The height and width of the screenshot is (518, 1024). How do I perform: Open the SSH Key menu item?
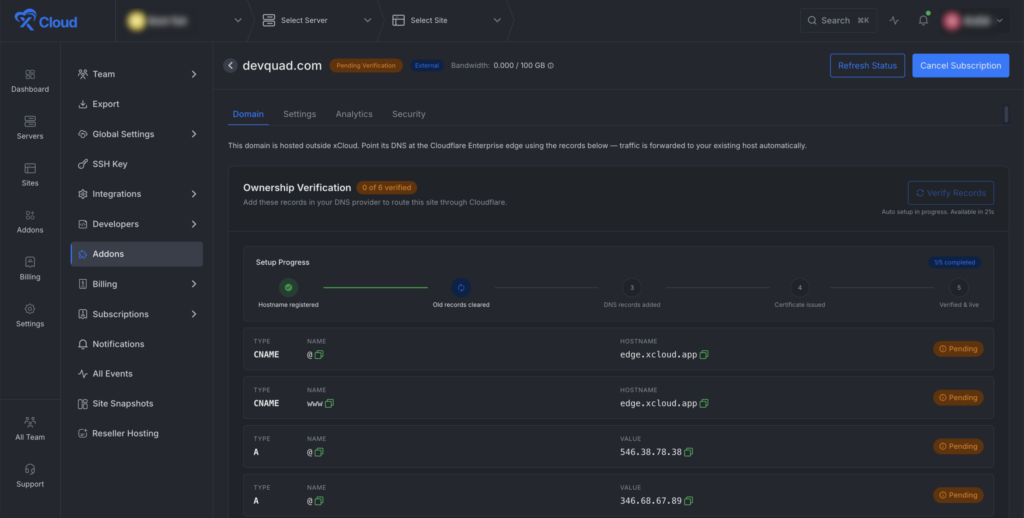click(x=136, y=164)
